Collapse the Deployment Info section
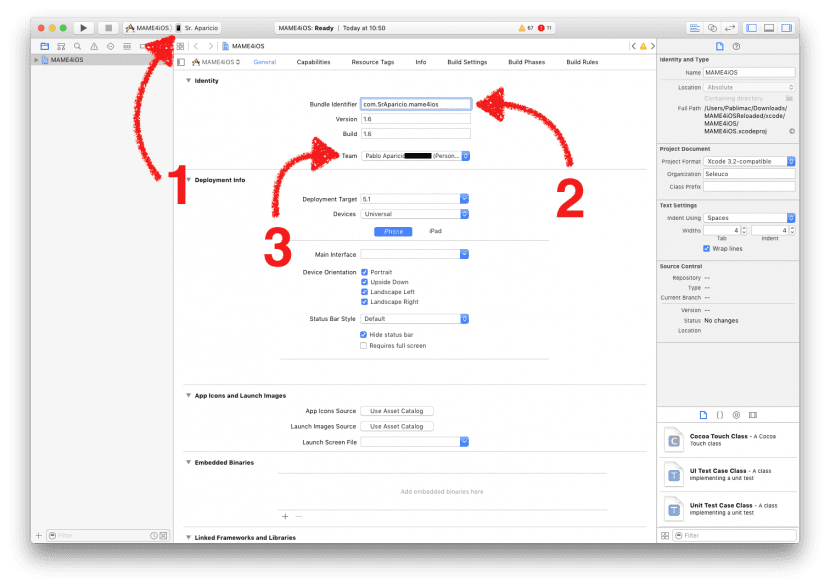Image resolution: width=830 pixels, height=587 pixels. pos(188,180)
